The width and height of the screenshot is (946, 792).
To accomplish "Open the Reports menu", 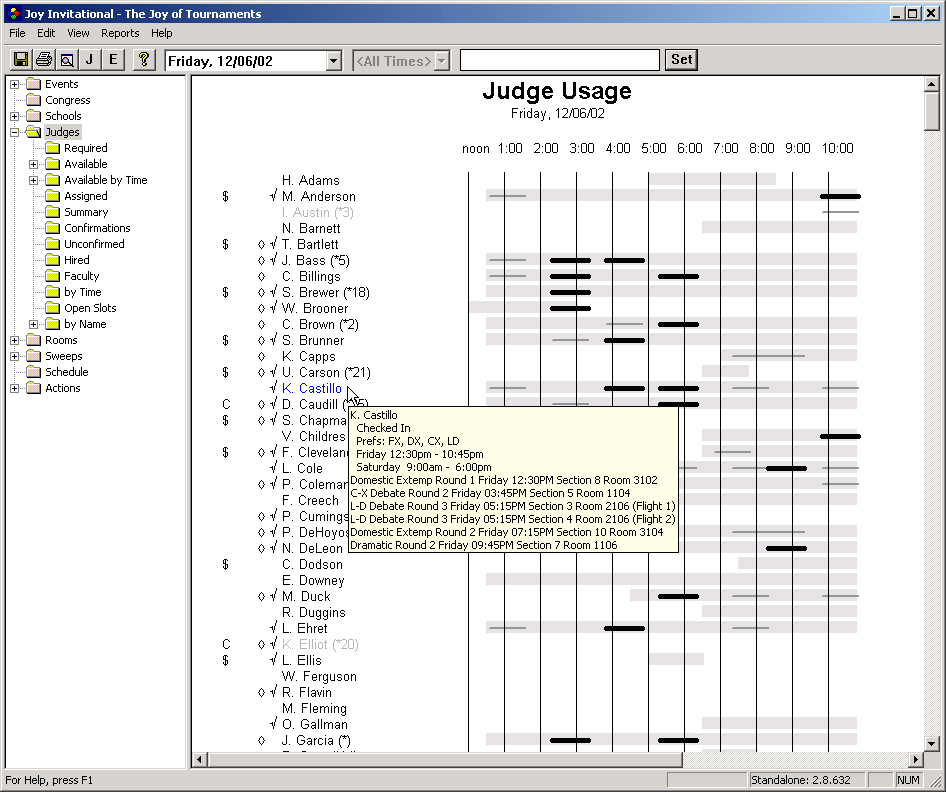I will point(120,32).
